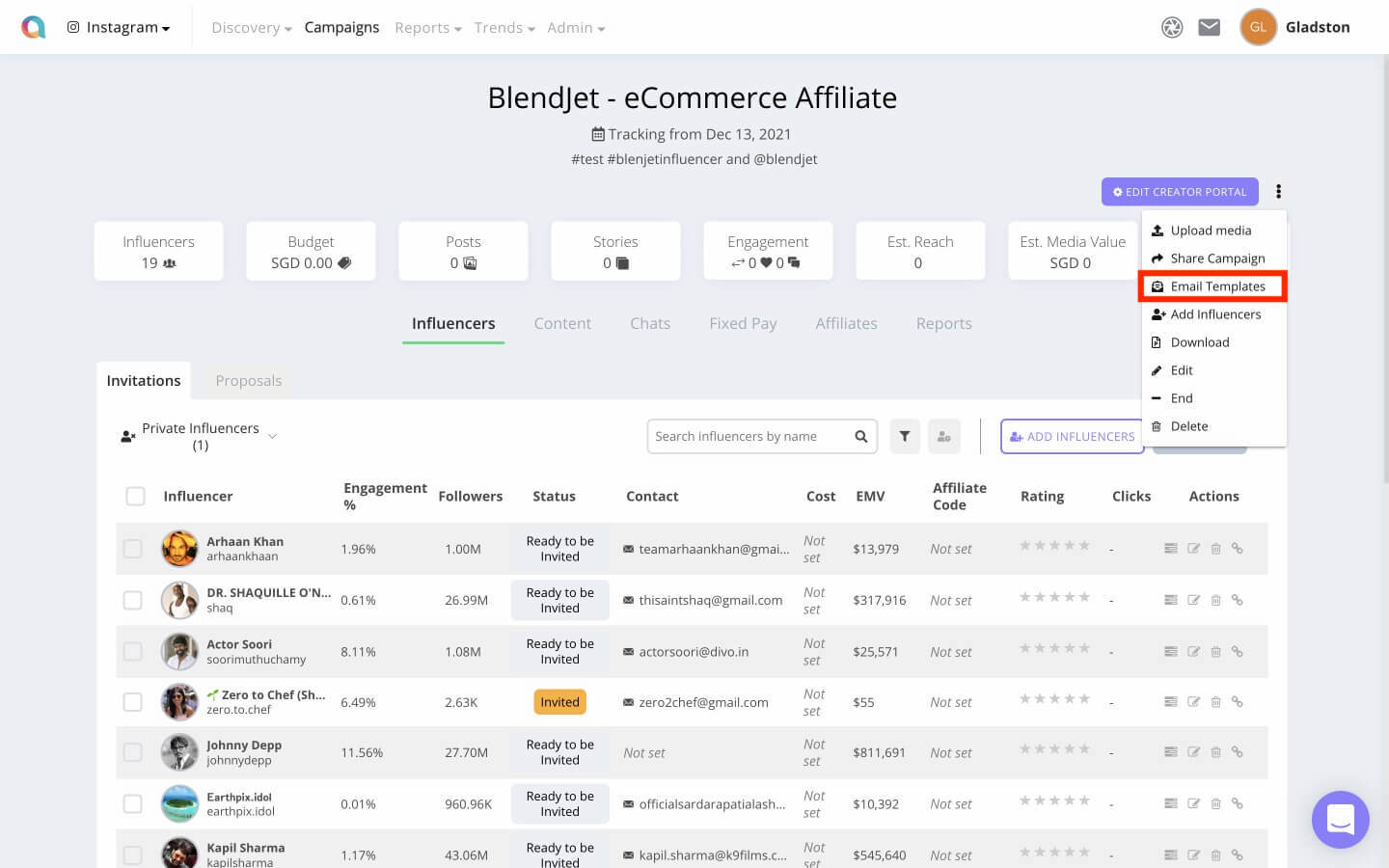
Task: Click edit icon in Arhaan Khan's row
Action: (x=1193, y=549)
